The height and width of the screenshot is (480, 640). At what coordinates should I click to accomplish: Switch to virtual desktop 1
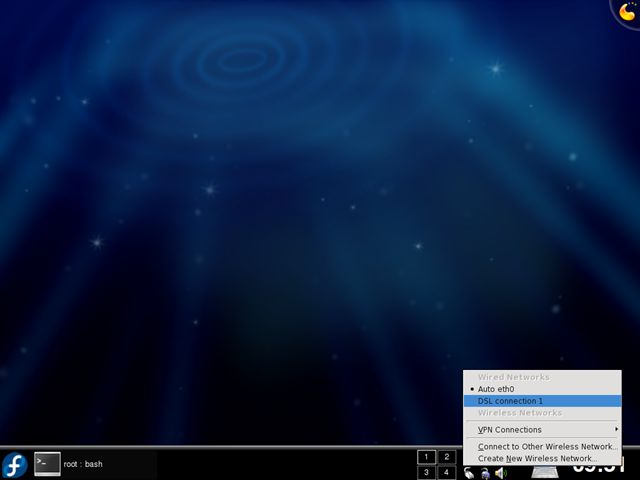tap(426, 457)
